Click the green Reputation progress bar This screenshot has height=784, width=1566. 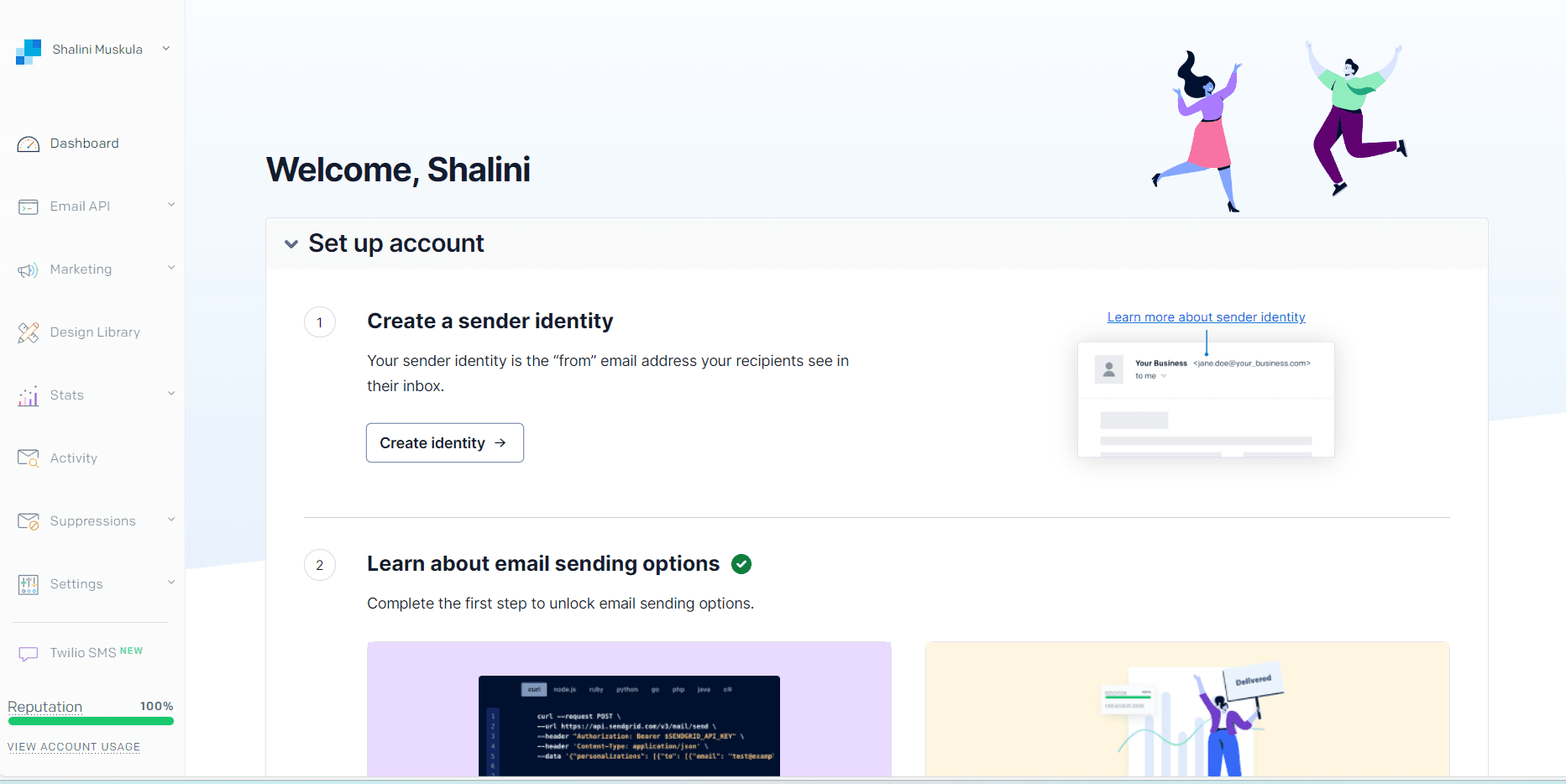pos(91,721)
